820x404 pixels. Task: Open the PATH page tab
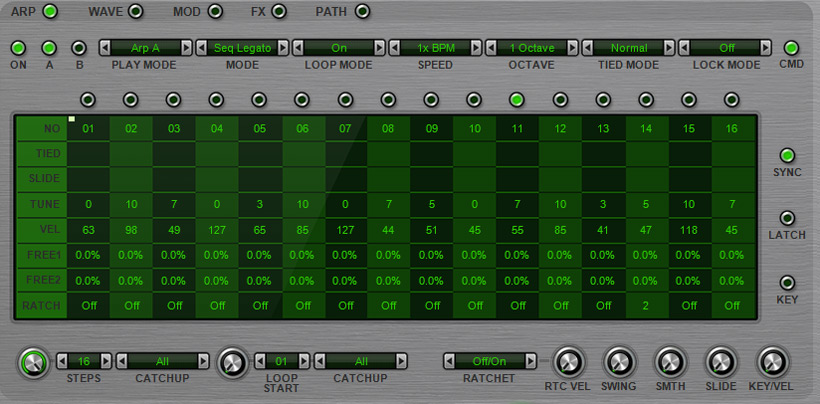[362, 11]
